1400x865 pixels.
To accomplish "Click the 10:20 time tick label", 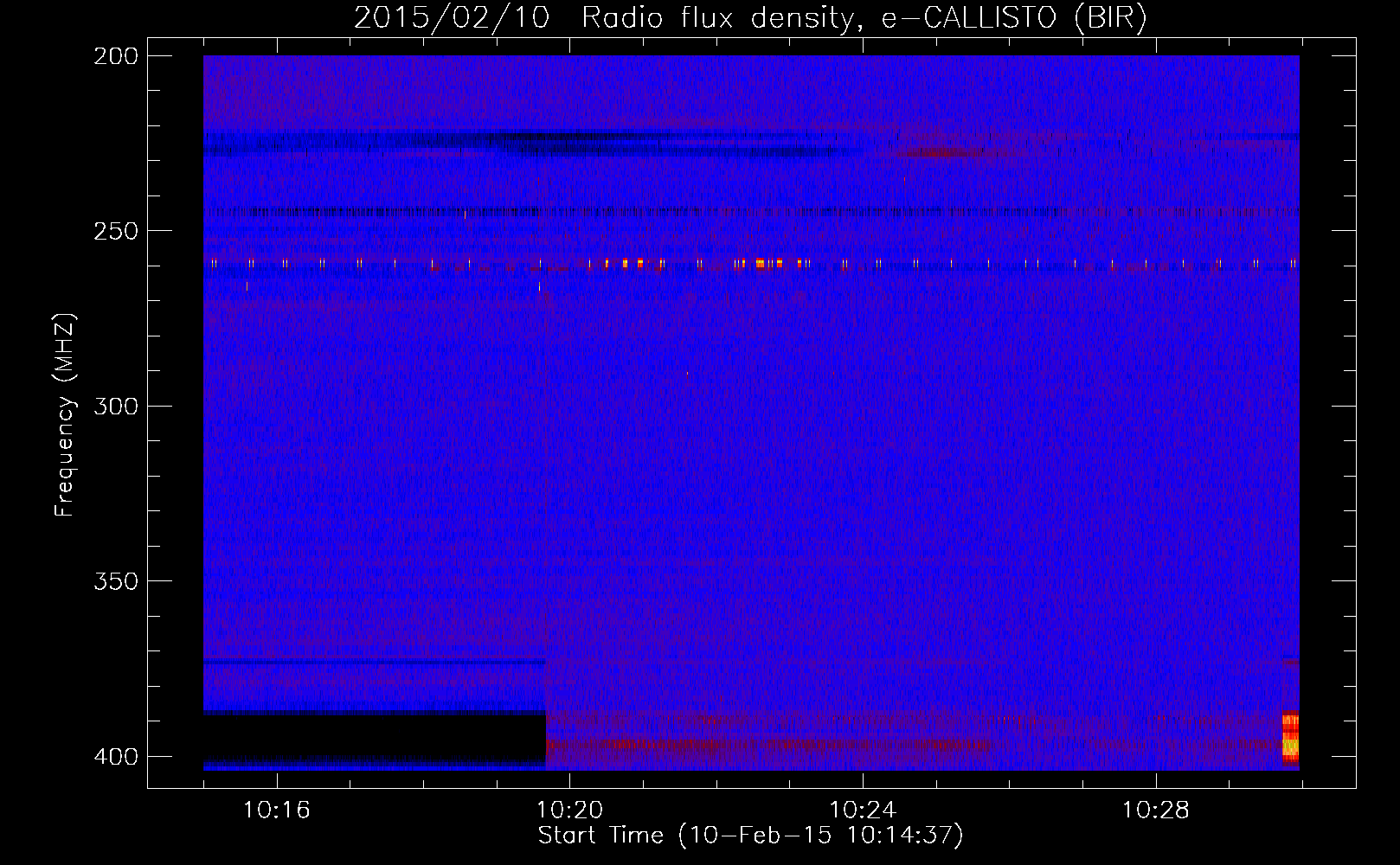I will click(x=569, y=811).
